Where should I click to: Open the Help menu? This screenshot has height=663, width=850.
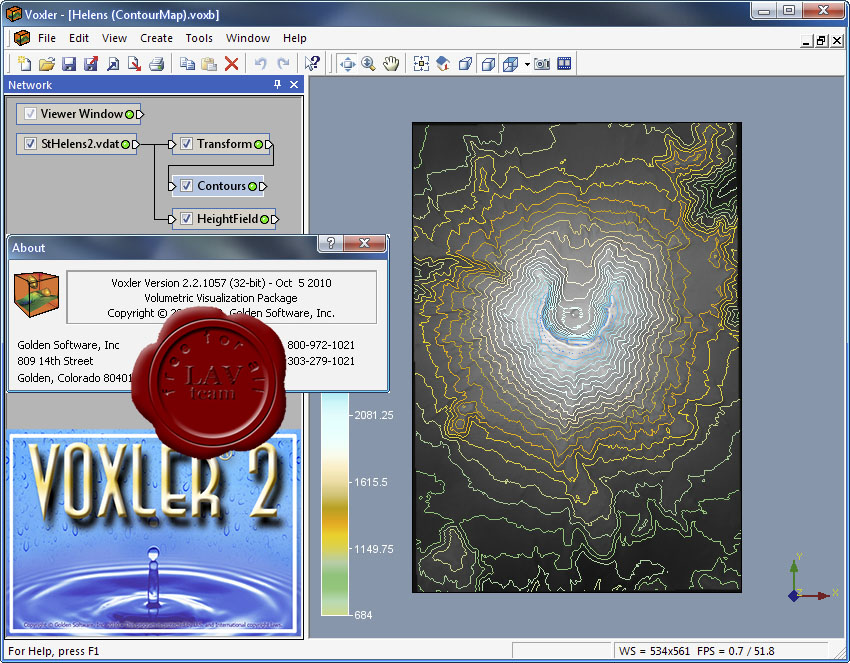294,38
